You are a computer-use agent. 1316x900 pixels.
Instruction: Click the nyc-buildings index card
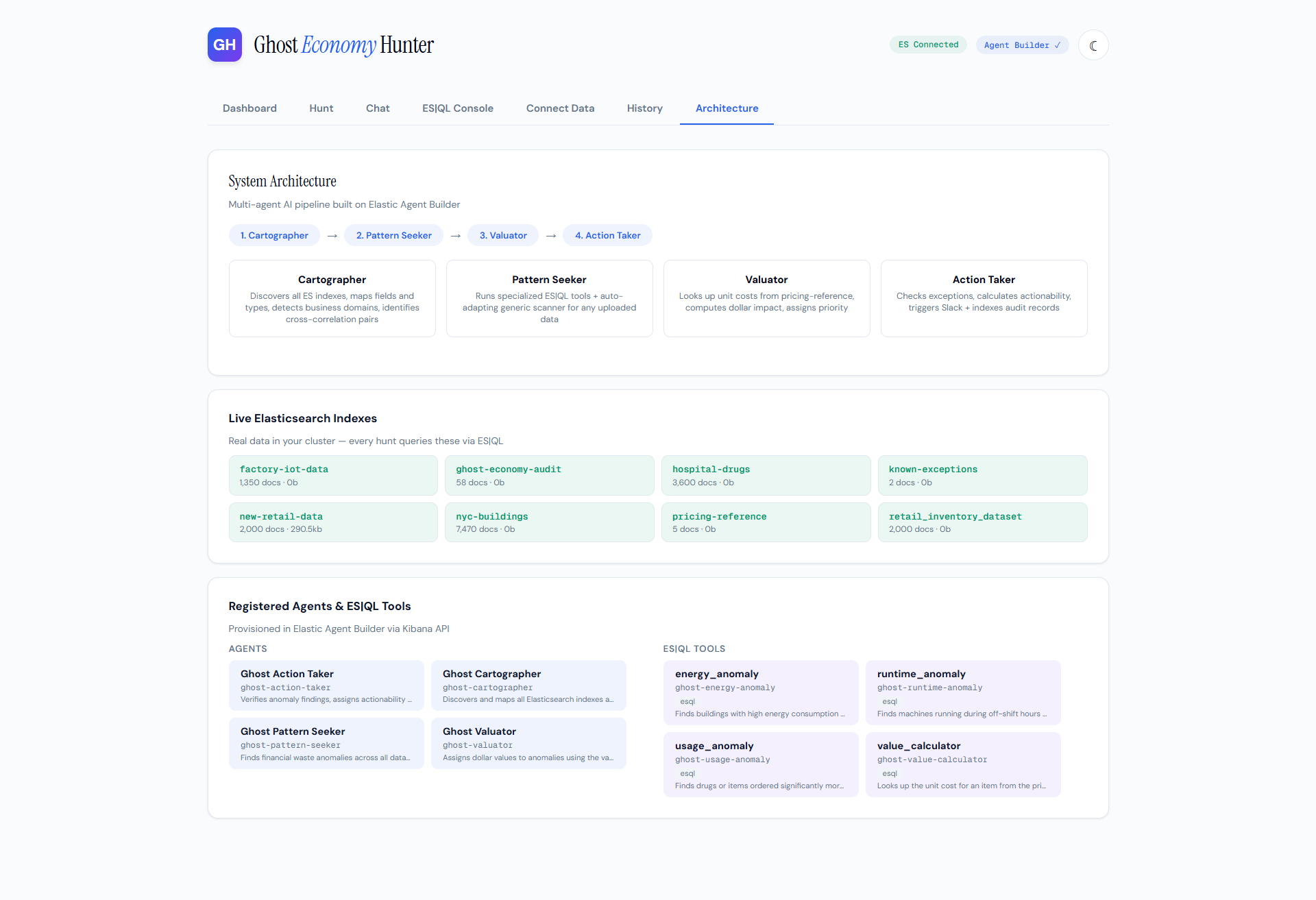click(549, 522)
